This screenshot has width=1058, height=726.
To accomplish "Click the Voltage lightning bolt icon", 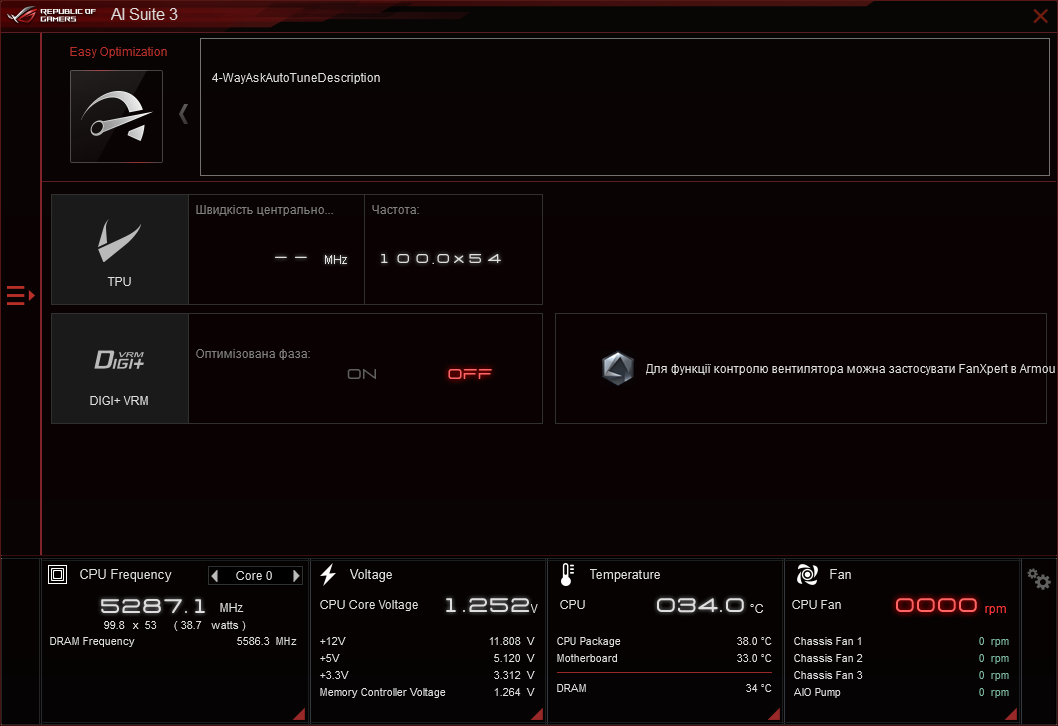I will pos(328,574).
